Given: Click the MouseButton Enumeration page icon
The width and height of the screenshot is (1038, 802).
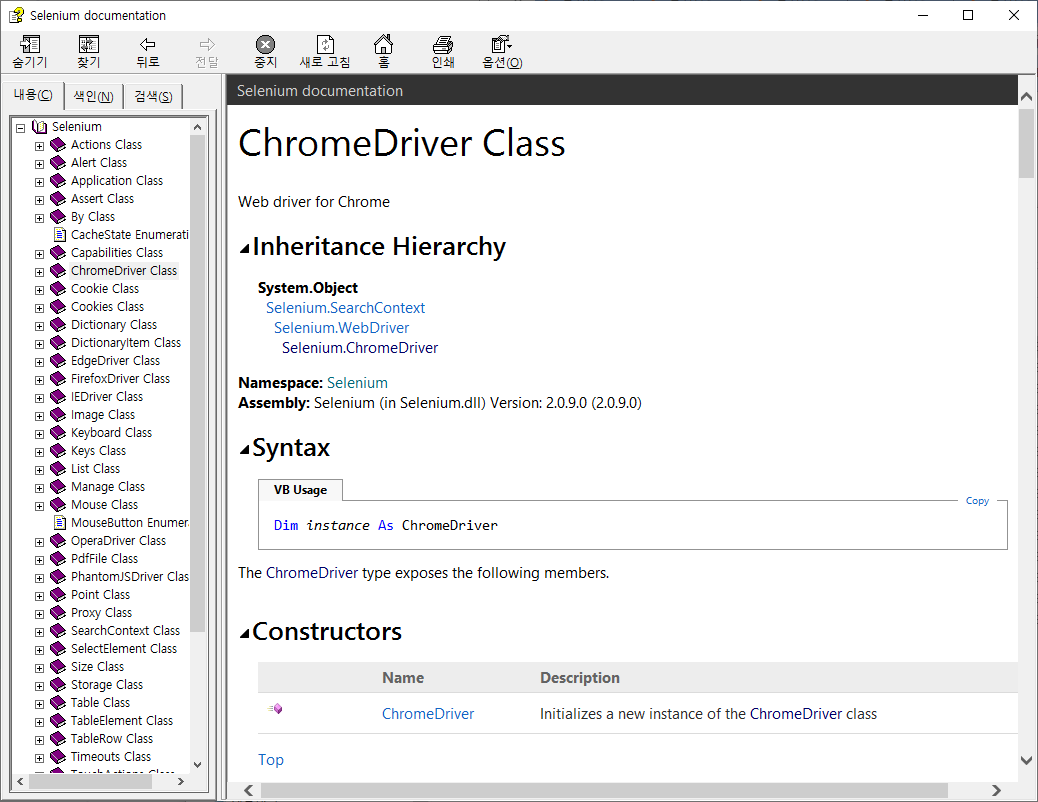Looking at the screenshot, I should [x=60, y=523].
